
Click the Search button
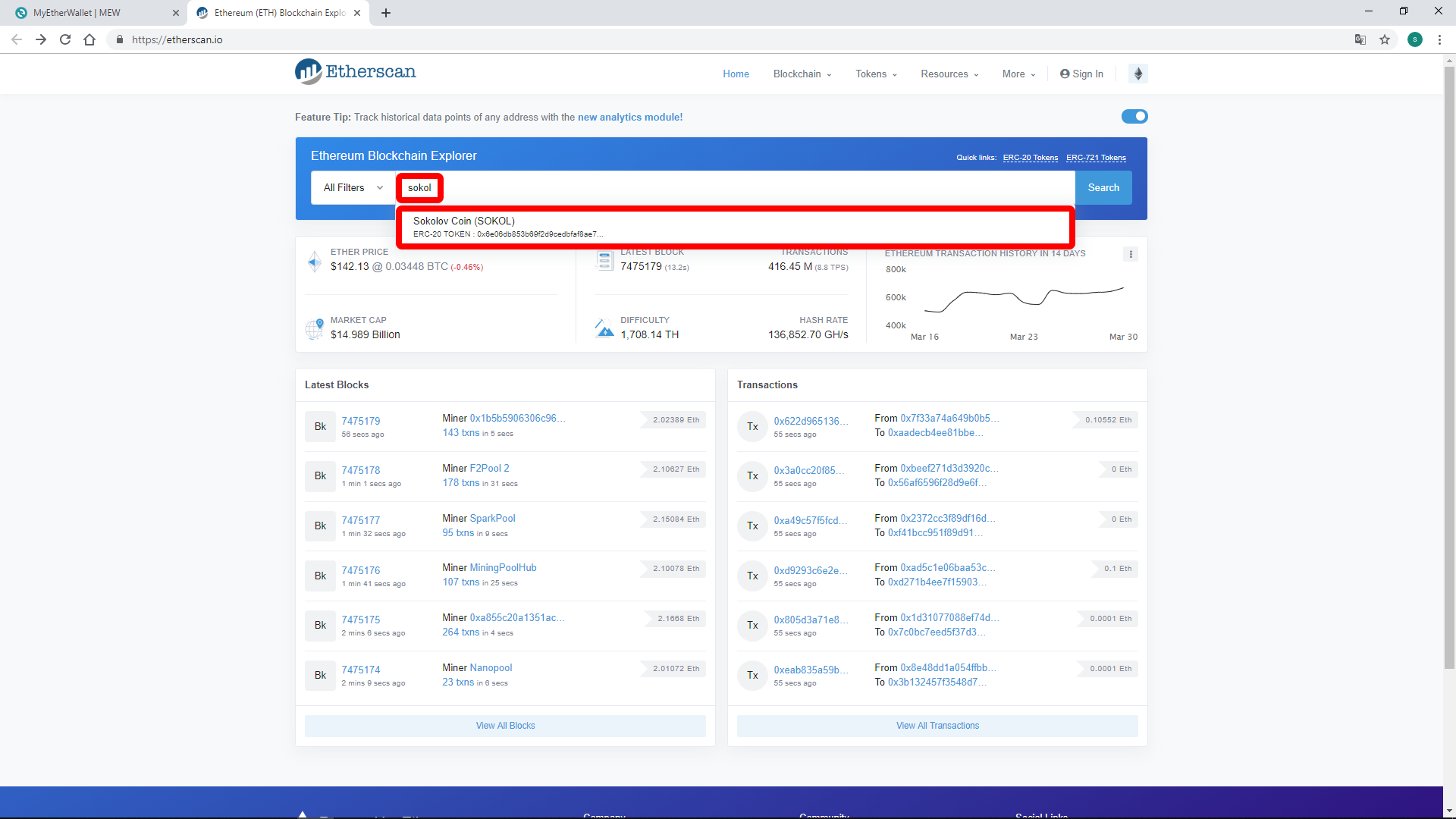click(1103, 187)
